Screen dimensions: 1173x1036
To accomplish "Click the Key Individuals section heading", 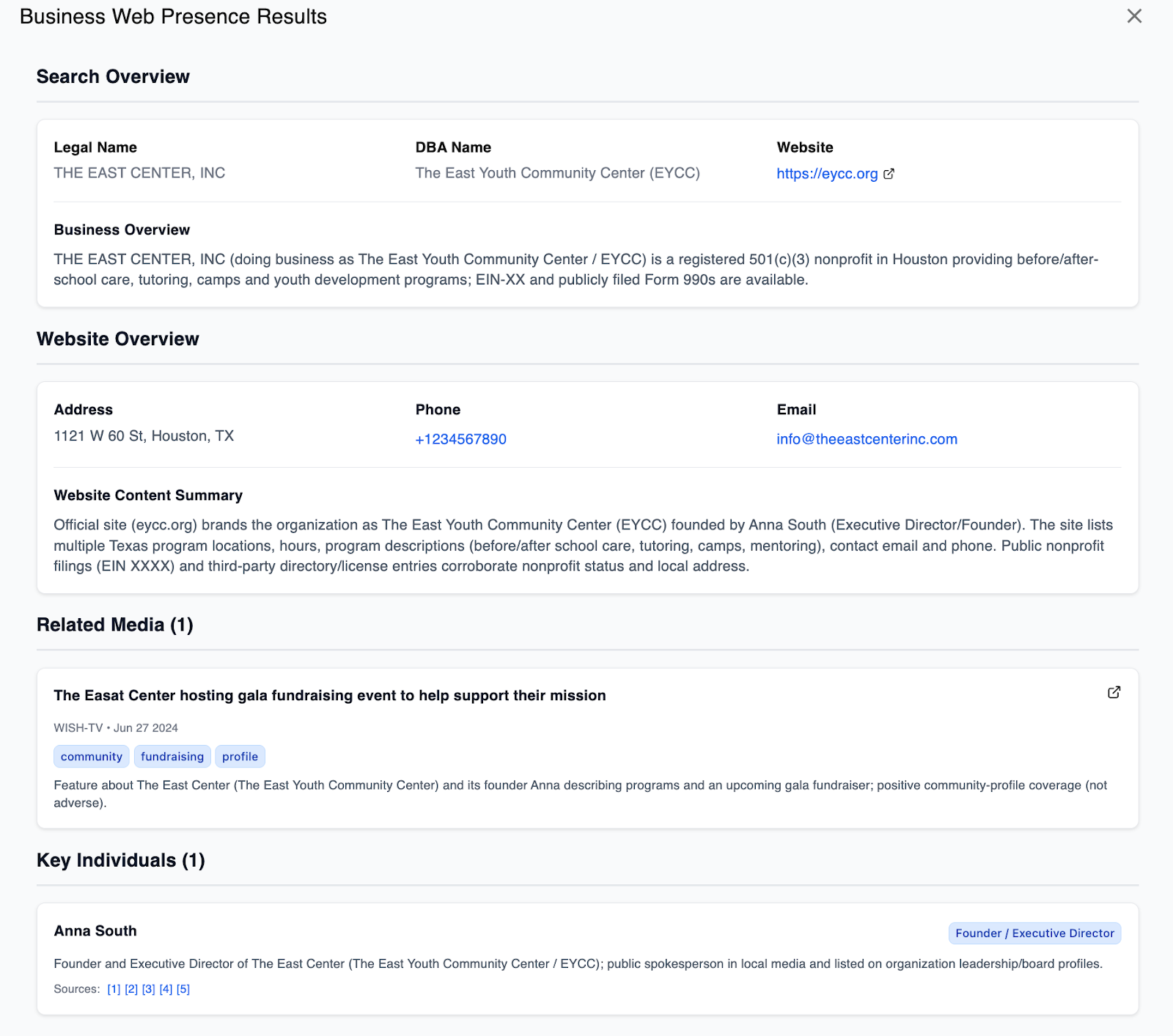I will point(120,860).
